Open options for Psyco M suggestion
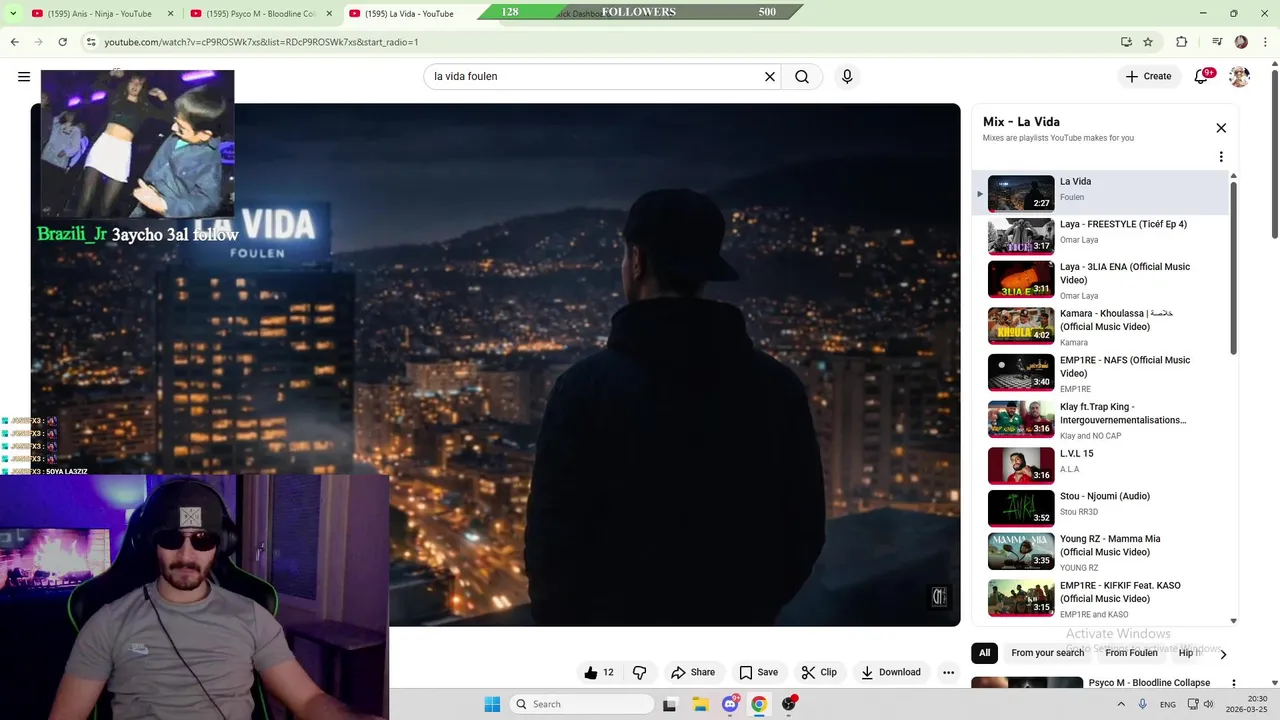 tap(1234, 684)
